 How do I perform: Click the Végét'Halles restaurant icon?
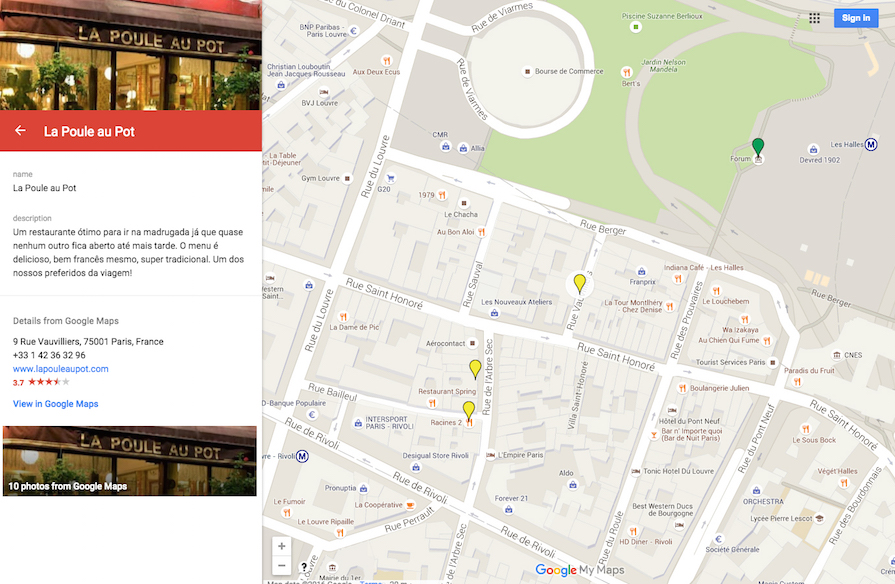coord(844,483)
